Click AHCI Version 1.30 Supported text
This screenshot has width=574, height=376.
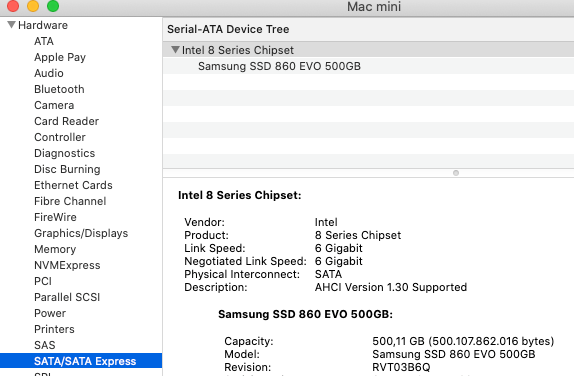click(391, 287)
